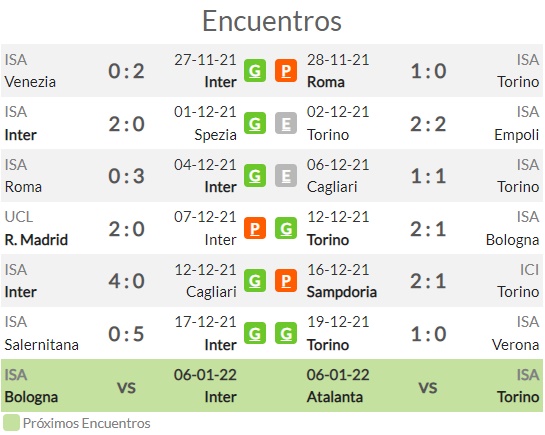Click orange P badge for R. Madrid-Inter match
545x435 pixels.
pos(255,228)
